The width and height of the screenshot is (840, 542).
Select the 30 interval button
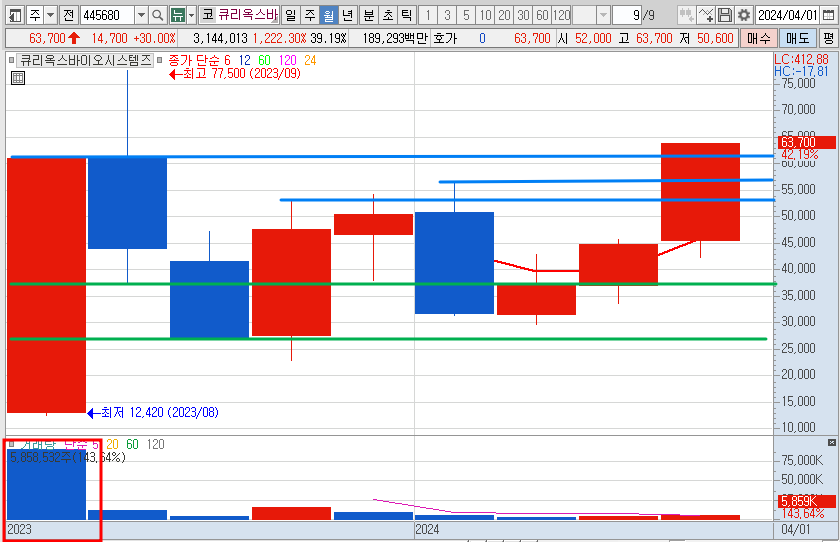pos(523,15)
